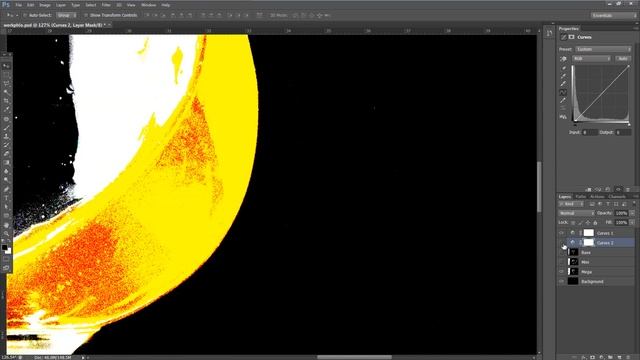Open the Image menu
640x360 pixels.
44,5
